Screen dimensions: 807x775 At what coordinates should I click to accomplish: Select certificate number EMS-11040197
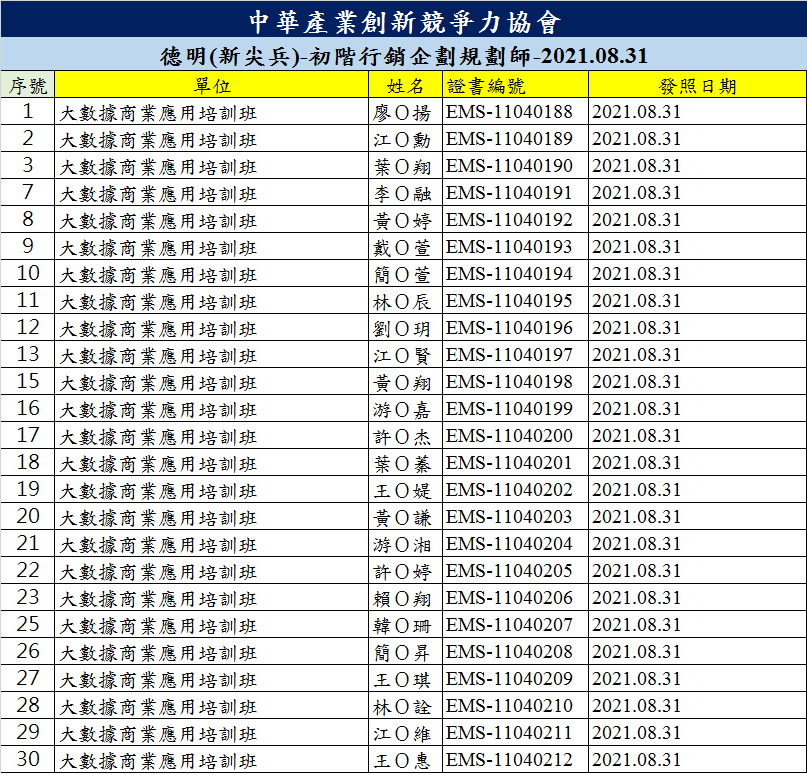508,355
